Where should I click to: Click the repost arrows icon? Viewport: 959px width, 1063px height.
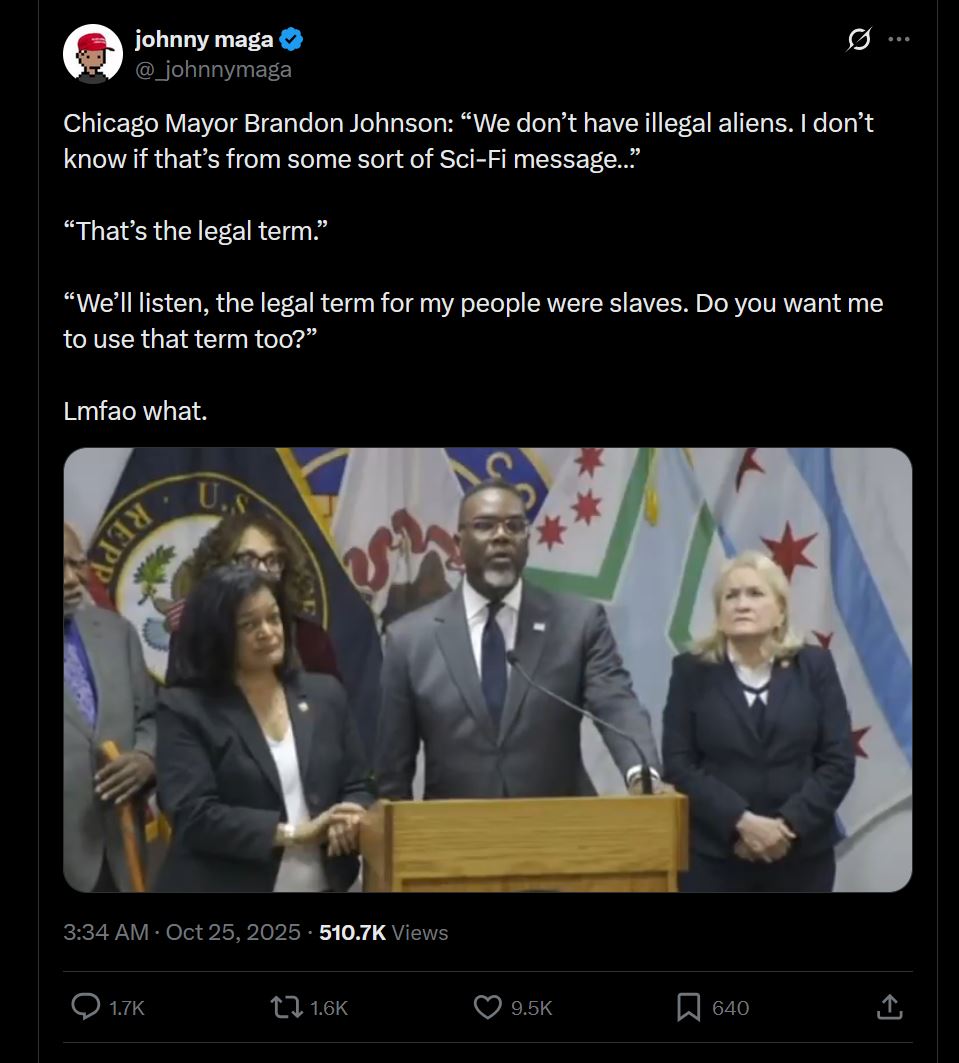pos(287,1007)
